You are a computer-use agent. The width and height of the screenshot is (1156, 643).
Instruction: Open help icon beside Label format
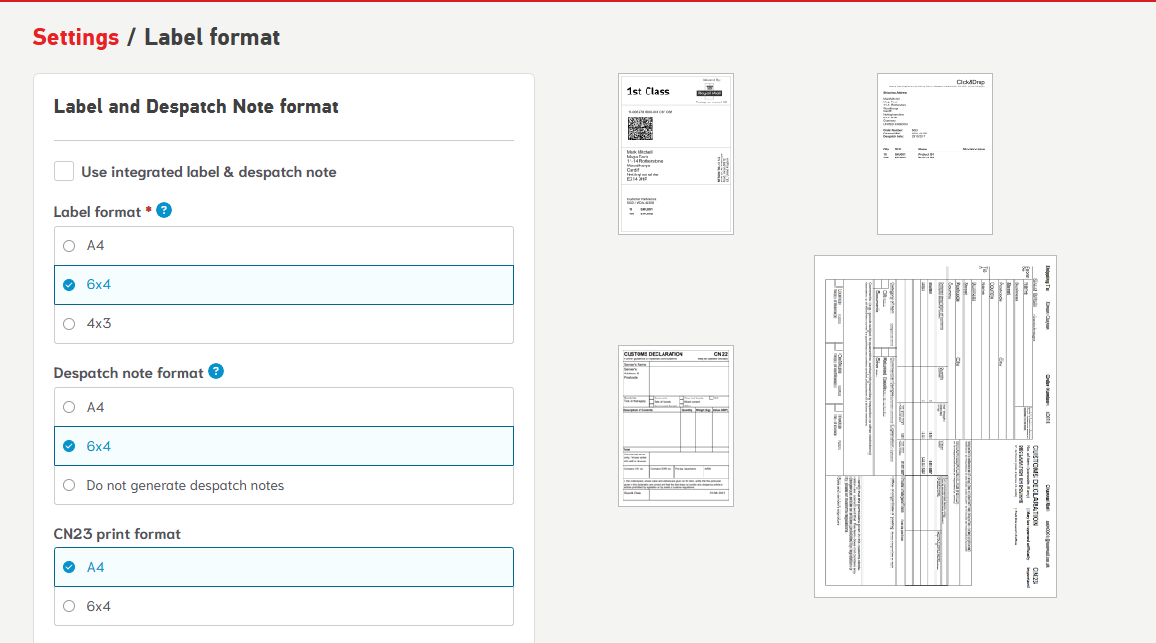164,211
